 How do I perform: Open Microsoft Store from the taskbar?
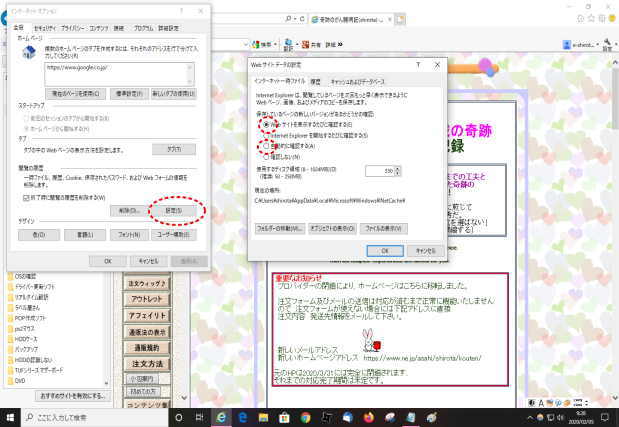284,418
